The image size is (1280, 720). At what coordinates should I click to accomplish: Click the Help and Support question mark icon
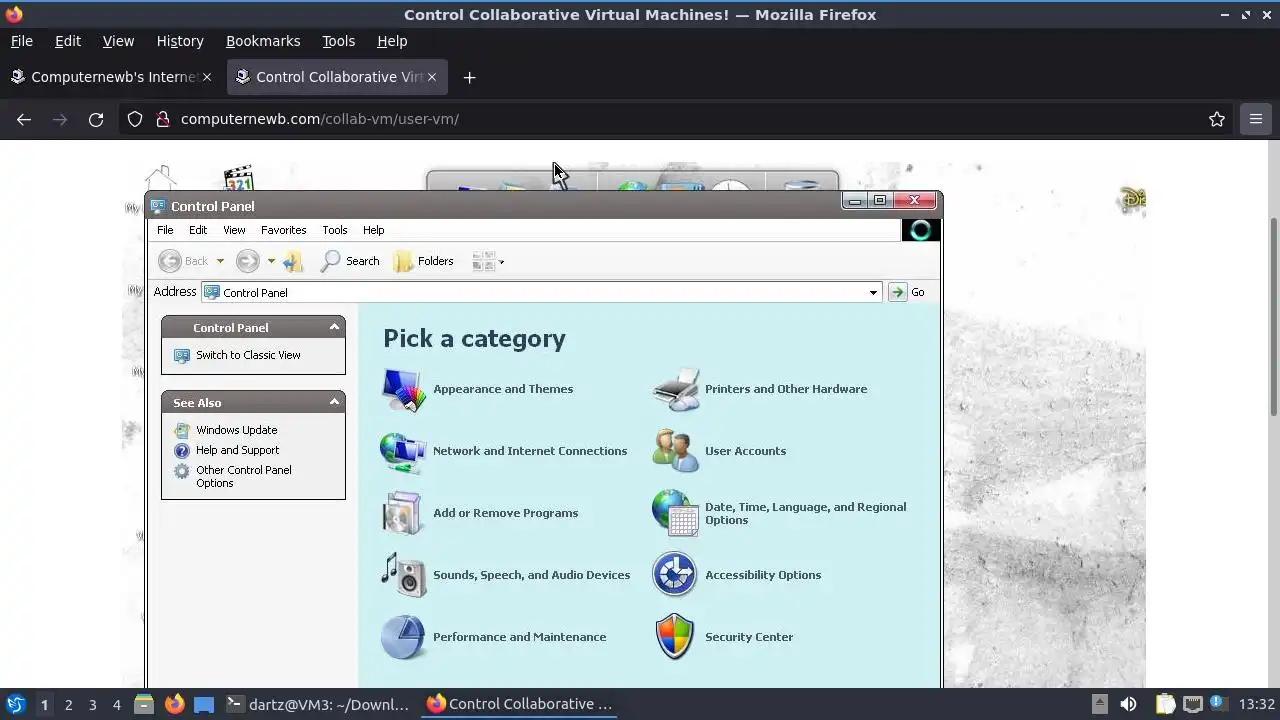[182, 450]
